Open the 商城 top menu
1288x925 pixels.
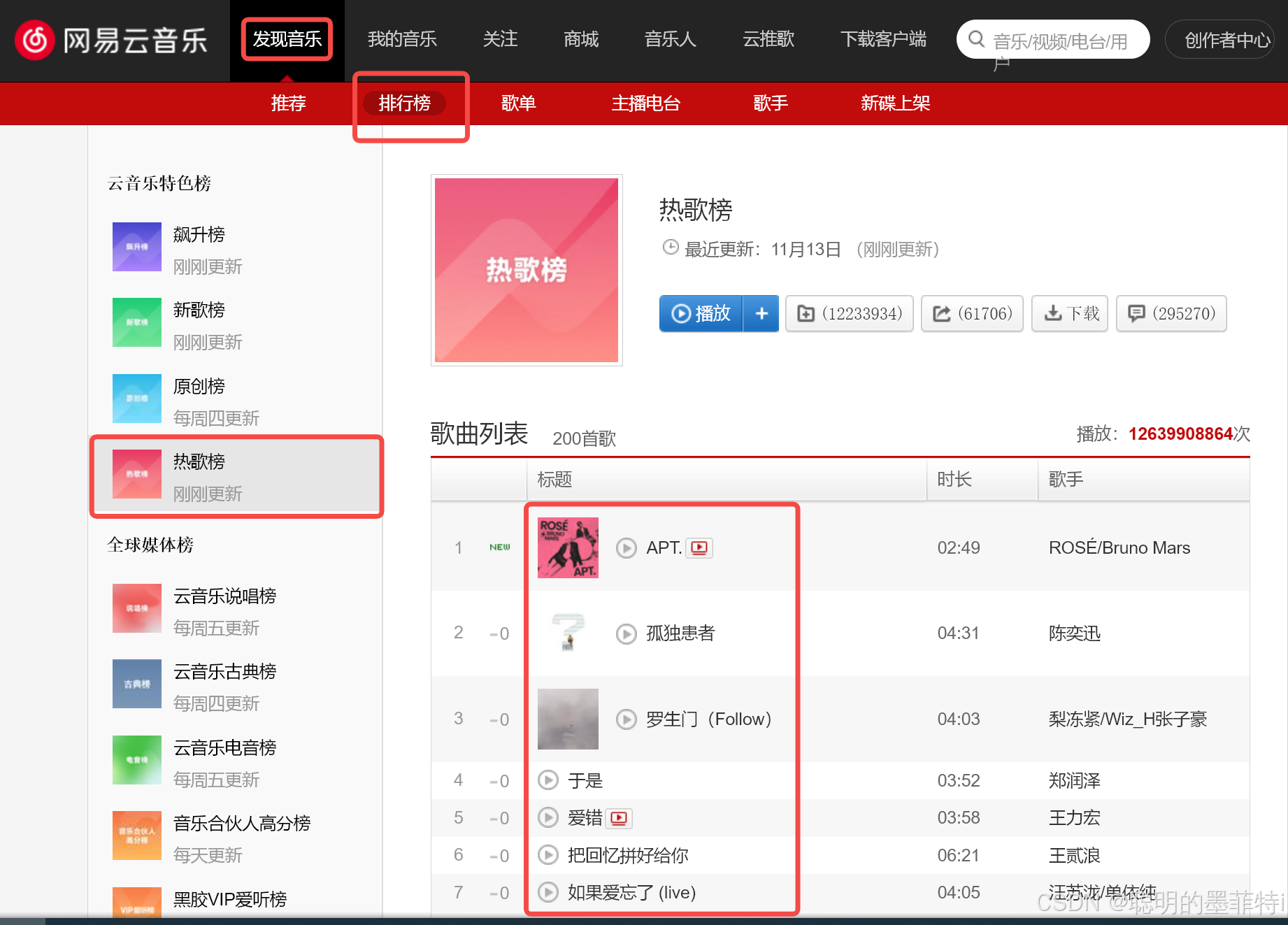[x=581, y=39]
